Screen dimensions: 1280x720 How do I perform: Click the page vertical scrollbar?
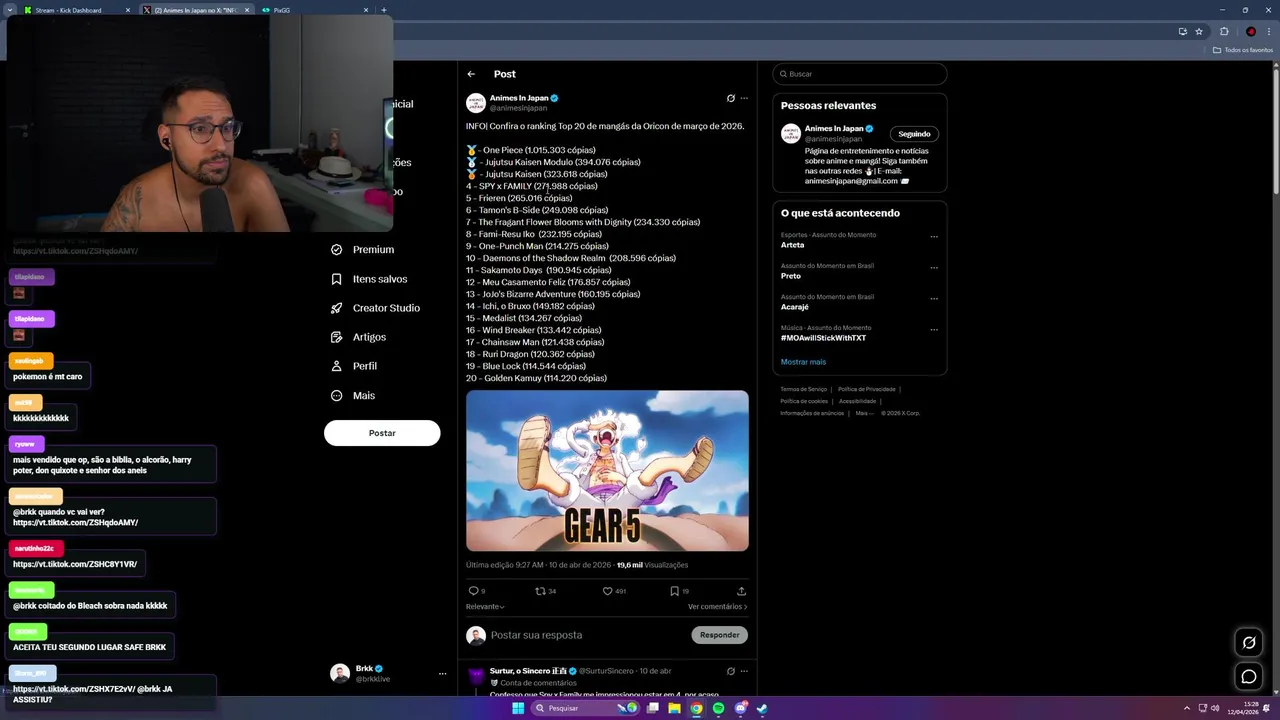(1276, 130)
